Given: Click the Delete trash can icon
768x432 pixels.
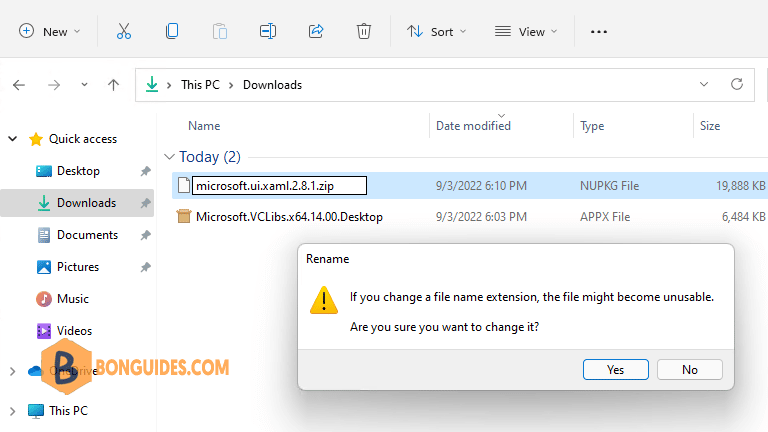Looking at the screenshot, I should click(363, 31).
